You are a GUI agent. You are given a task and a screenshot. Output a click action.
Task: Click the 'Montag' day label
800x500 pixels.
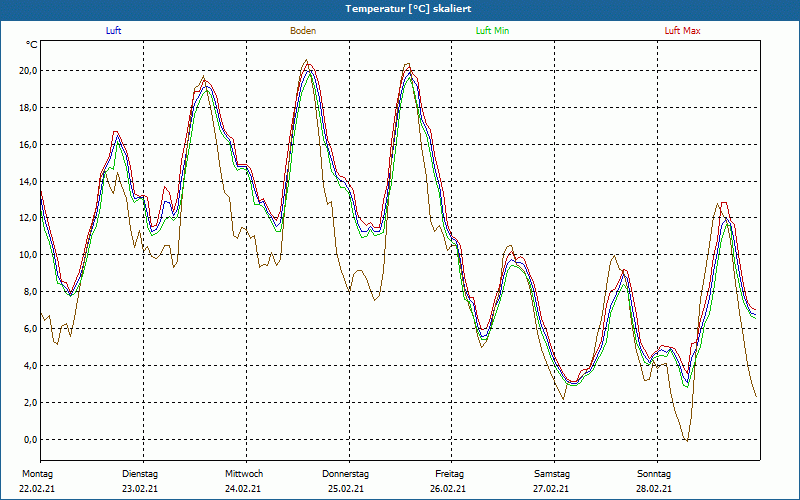[x=37, y=474]
